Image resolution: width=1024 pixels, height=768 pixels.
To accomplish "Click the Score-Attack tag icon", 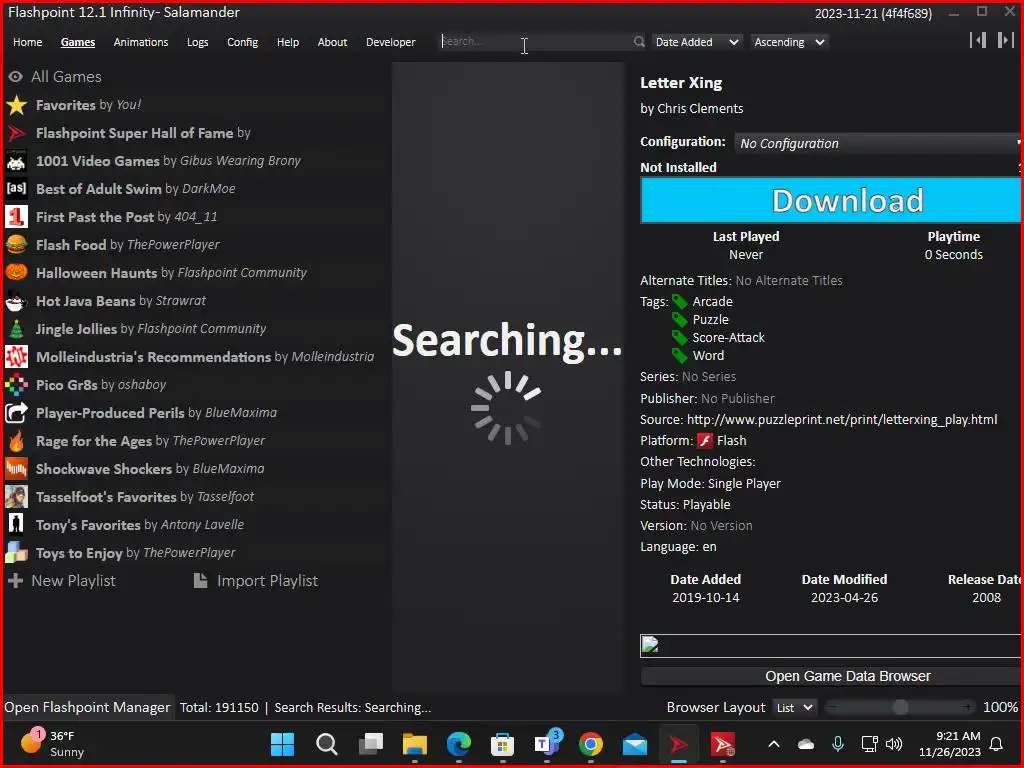I will (680, 338).
